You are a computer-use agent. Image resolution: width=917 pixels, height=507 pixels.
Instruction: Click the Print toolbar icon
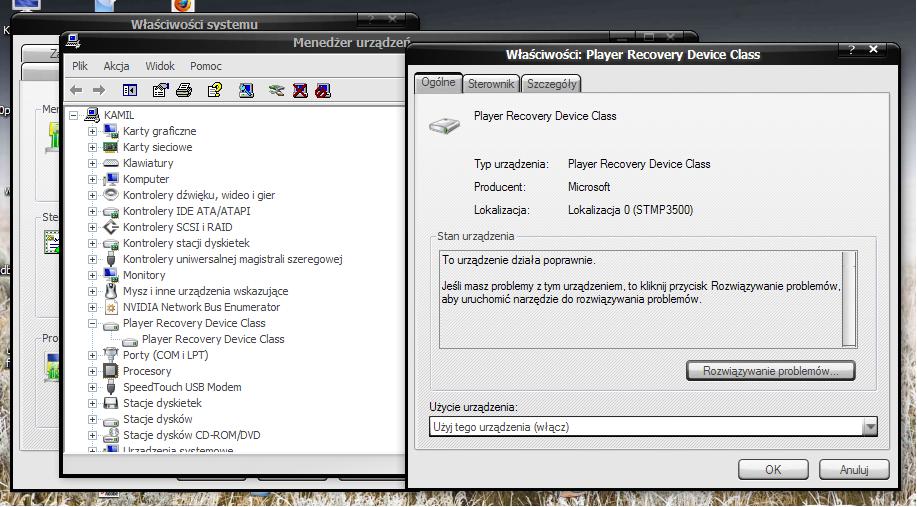coord(184,90)
